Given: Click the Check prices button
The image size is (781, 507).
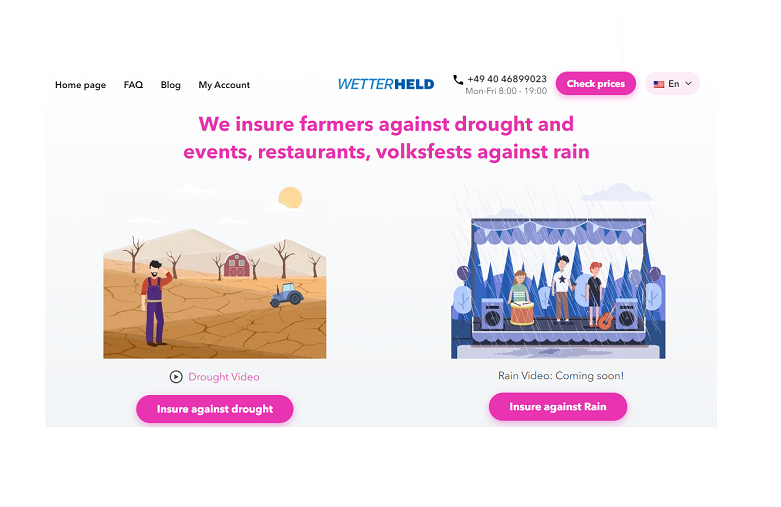Looking at the screenshot, I should point(596,84).
